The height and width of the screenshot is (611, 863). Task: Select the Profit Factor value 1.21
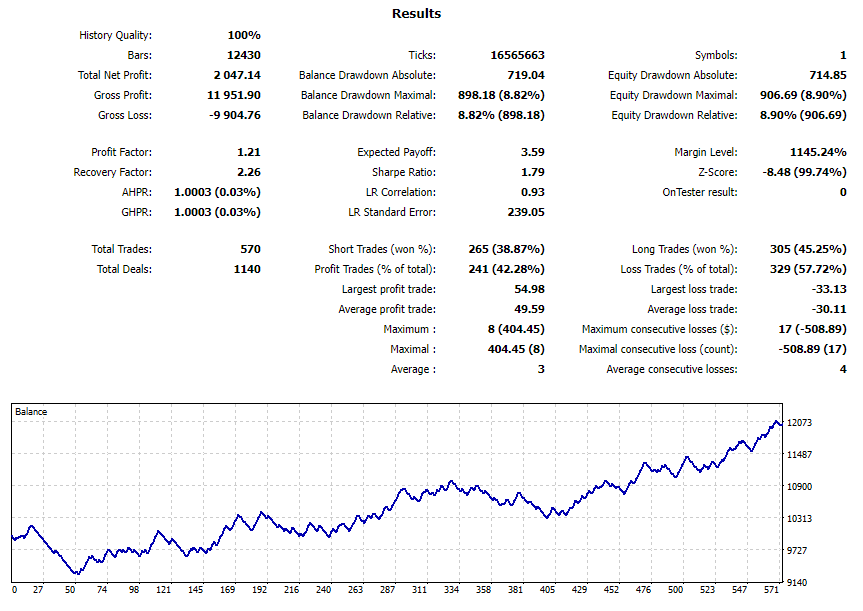248,151
